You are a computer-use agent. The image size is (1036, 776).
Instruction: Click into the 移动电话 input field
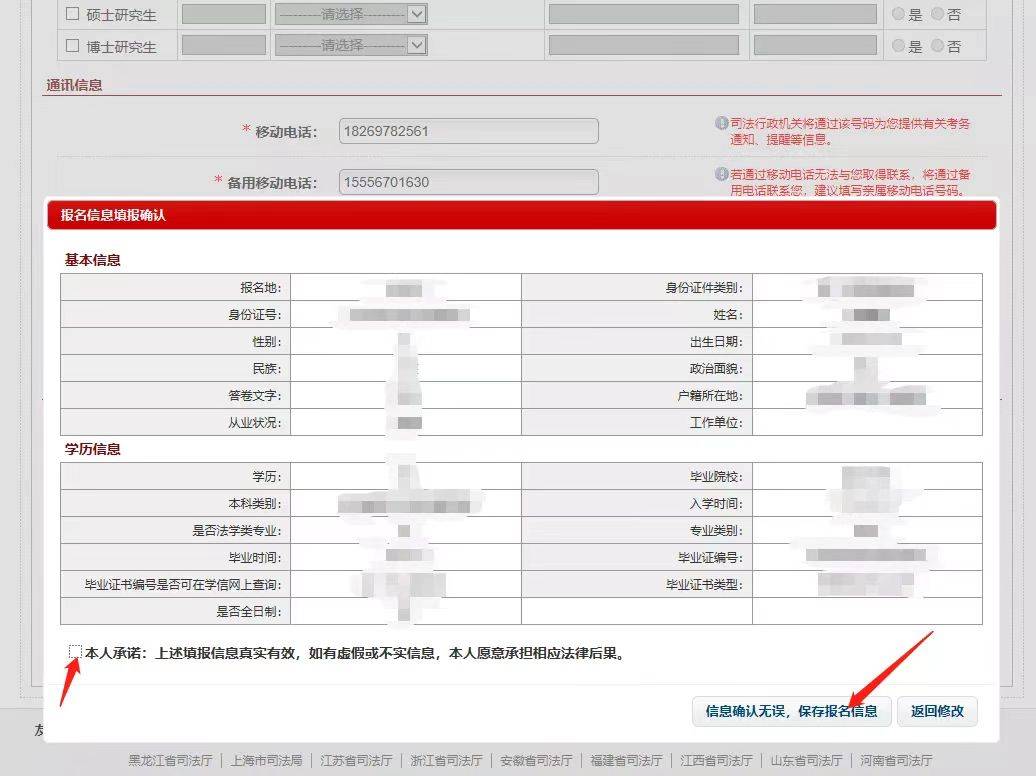pos(468,131)
